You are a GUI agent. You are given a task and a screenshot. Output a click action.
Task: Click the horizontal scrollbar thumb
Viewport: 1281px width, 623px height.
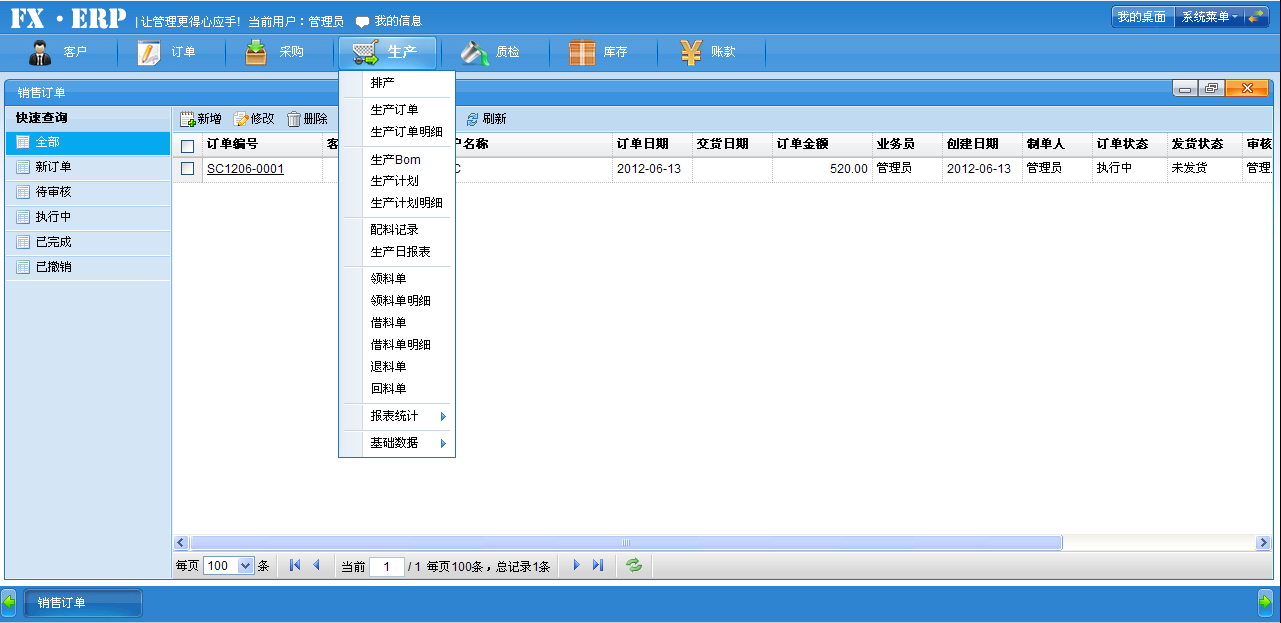(626, 543)
